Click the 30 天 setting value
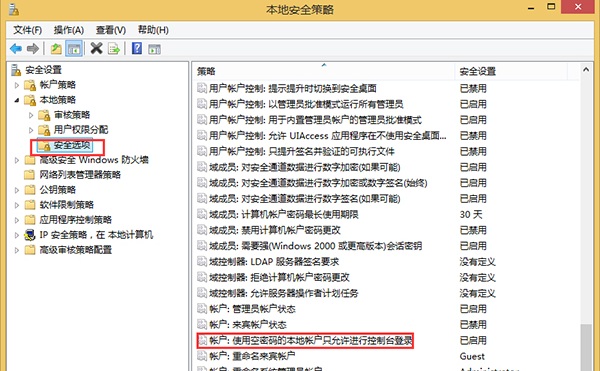Screen dimensions: 600x371 tap(471, 214)
